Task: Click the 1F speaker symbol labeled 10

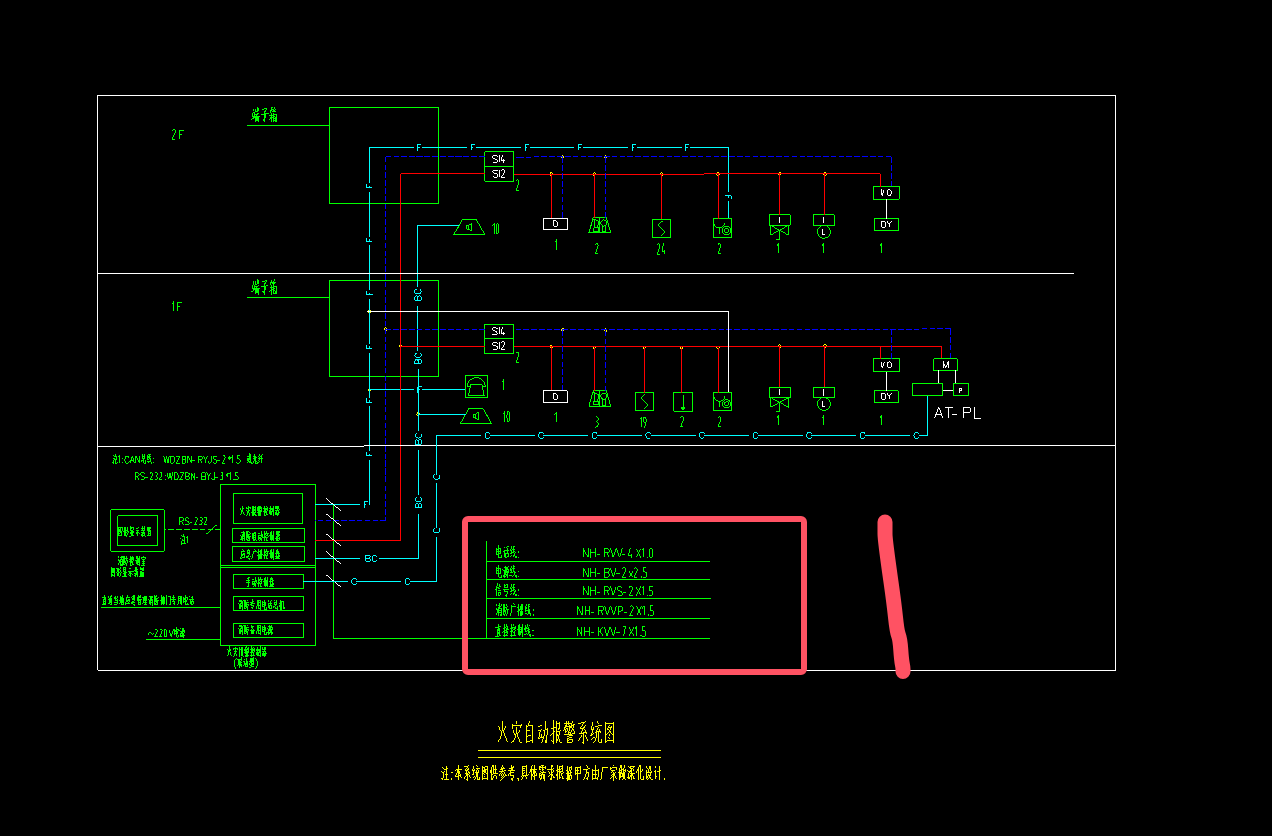Action: click(x=477, y=416)
